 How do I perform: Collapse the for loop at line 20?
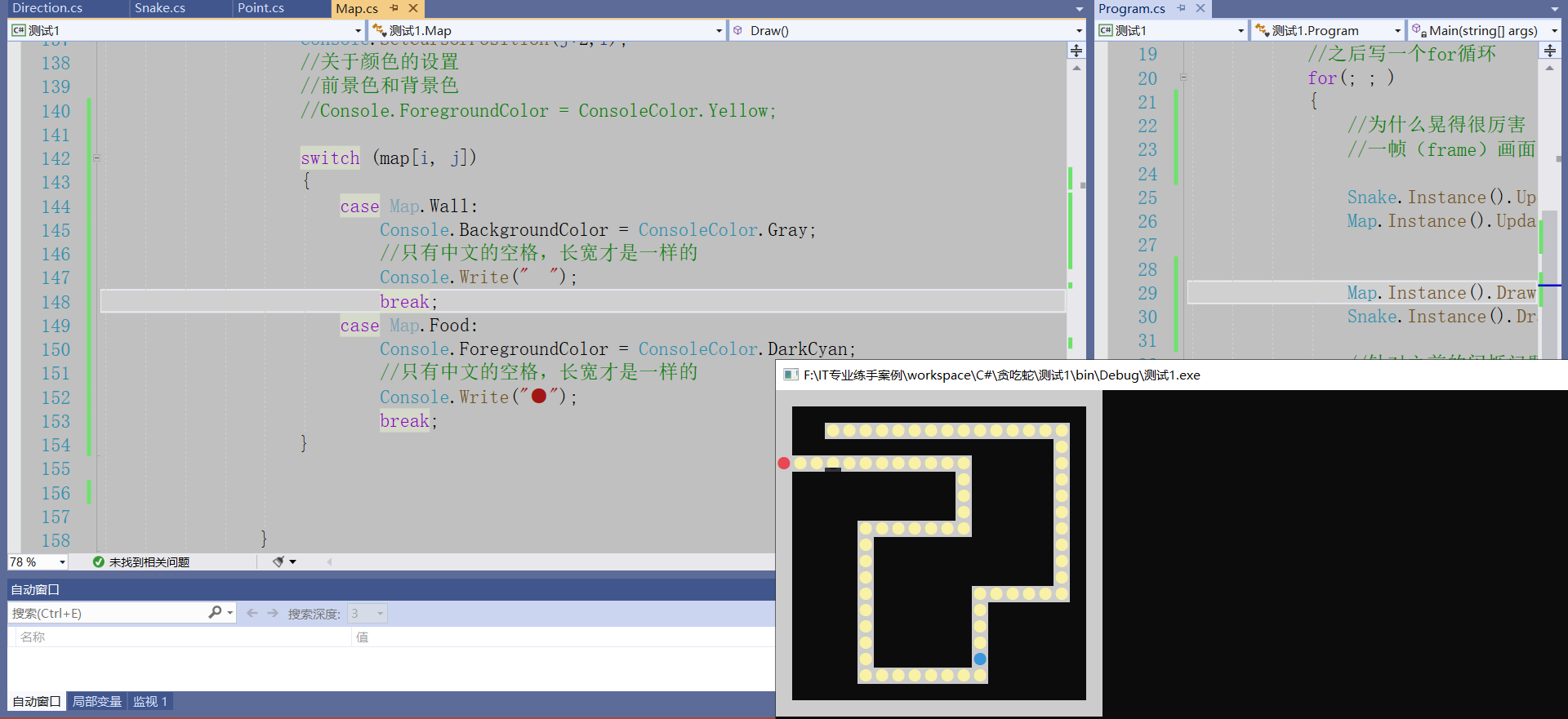tap(1183, 78)
